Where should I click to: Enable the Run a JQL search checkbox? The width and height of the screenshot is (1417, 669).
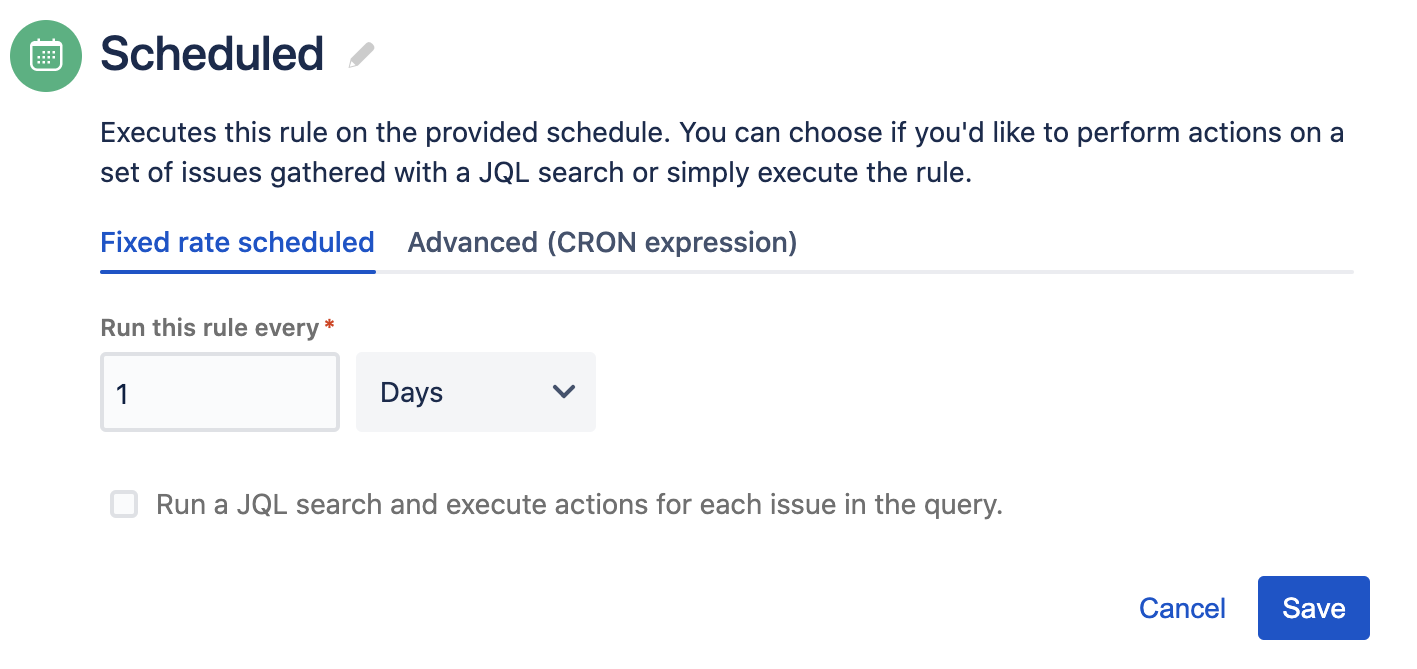pyautogui.click(x=124, y=504)
